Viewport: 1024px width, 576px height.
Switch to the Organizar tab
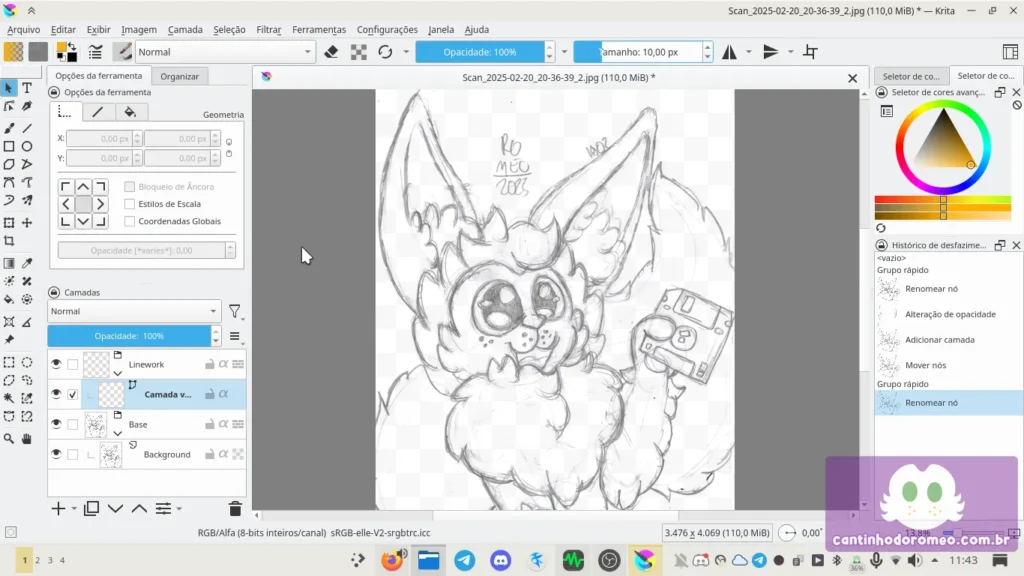click(x=180, y=76)
